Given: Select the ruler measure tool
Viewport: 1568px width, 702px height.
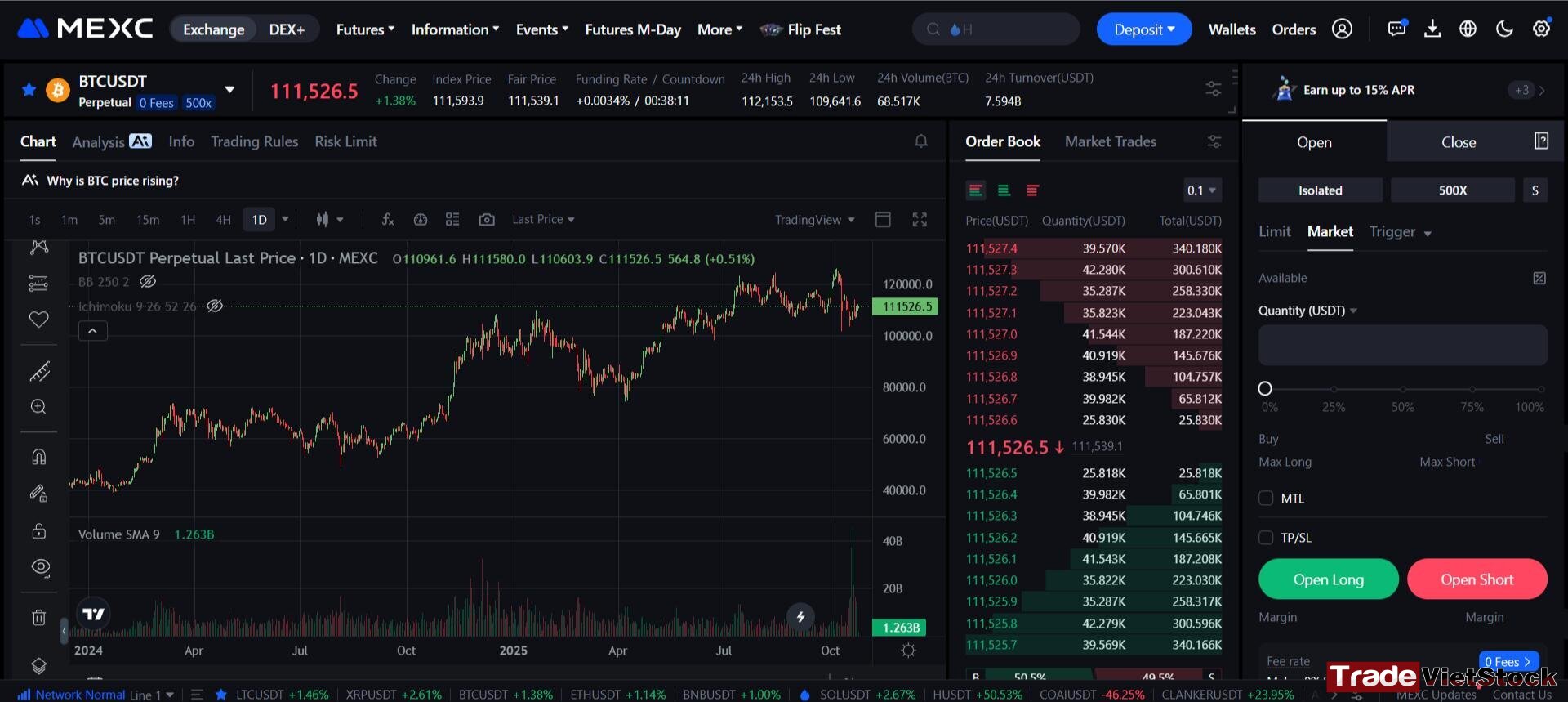Looking at the screenshot, I should (39, 372).
